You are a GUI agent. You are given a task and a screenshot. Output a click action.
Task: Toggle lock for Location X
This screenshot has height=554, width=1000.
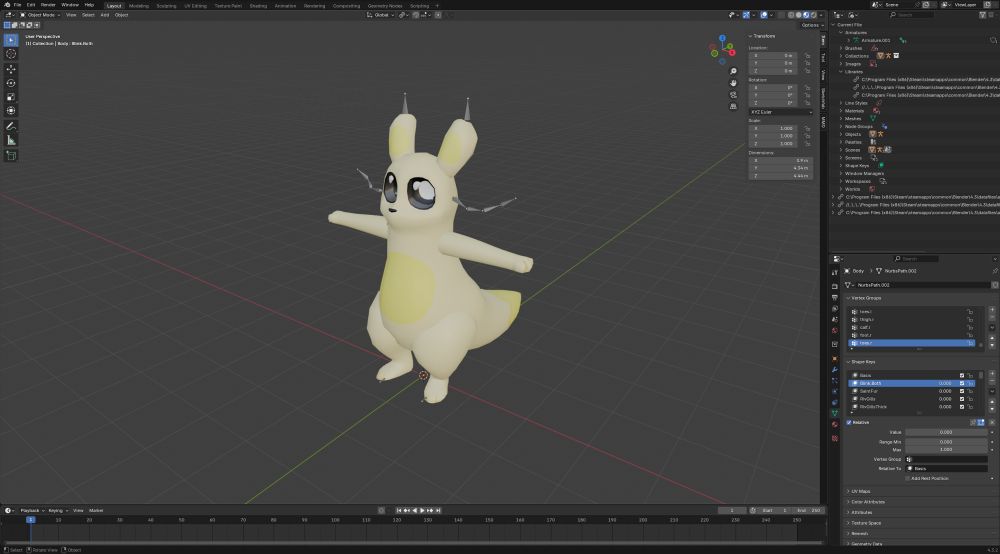[x=807, y=56]
